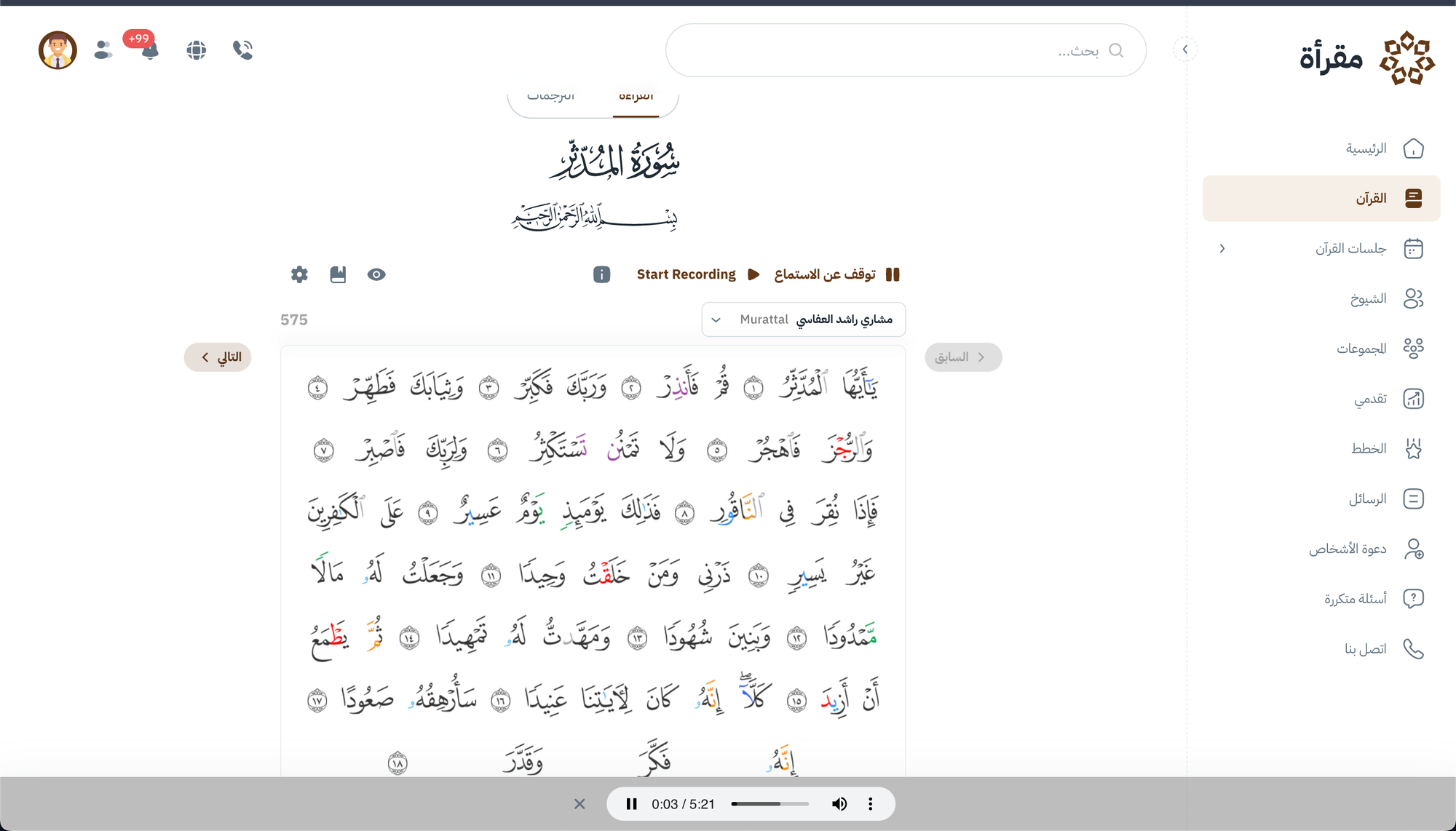The height and width of the screenshot is (831, 1456).
Task: Click the globe language icon
Action: point(196,50)
